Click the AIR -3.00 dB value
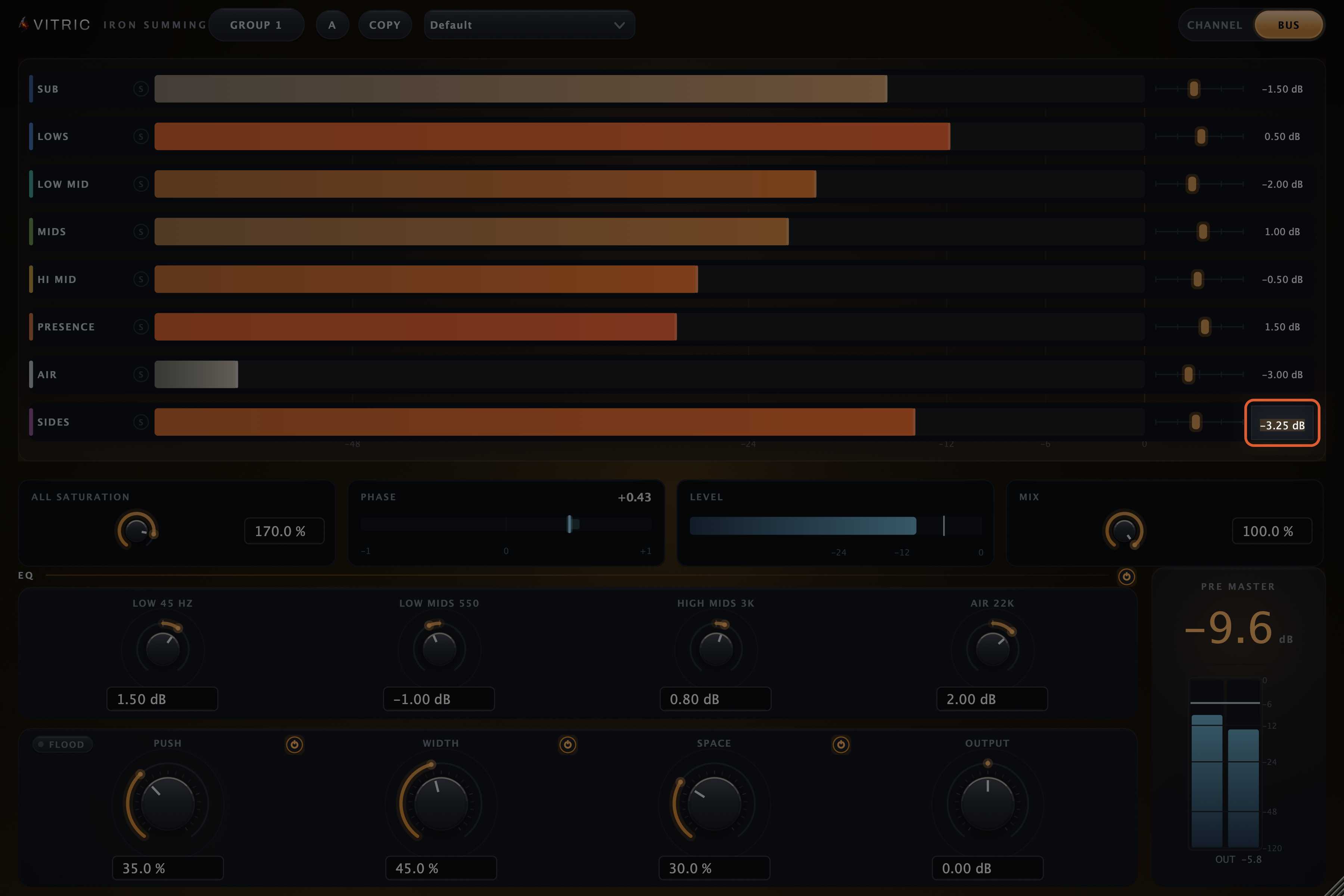This screenshot has width=1344, height=896. click(x=1282, y=374)
